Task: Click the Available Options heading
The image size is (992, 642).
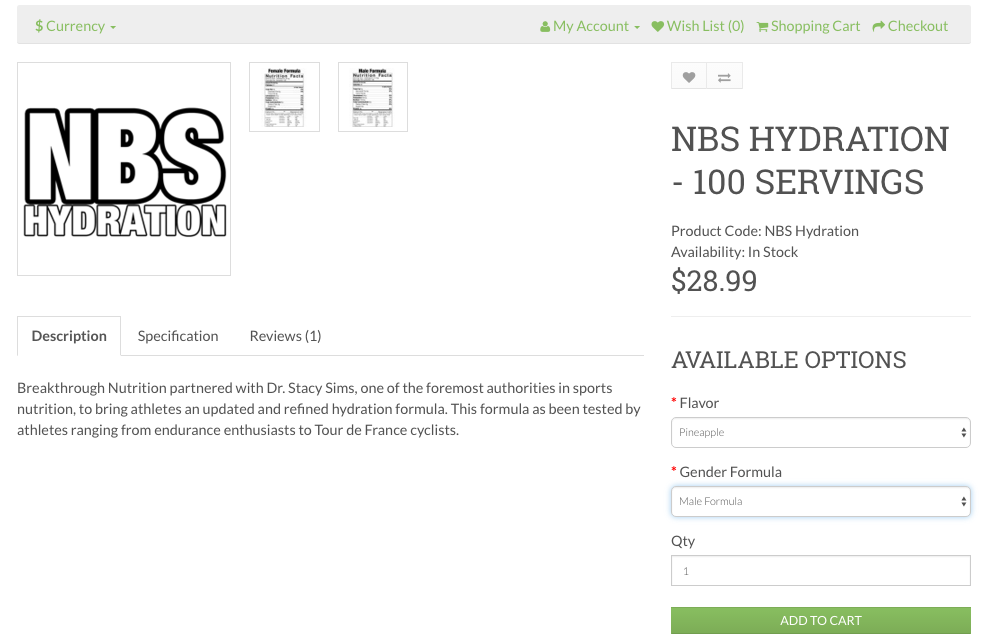Action: pos(788,360)
